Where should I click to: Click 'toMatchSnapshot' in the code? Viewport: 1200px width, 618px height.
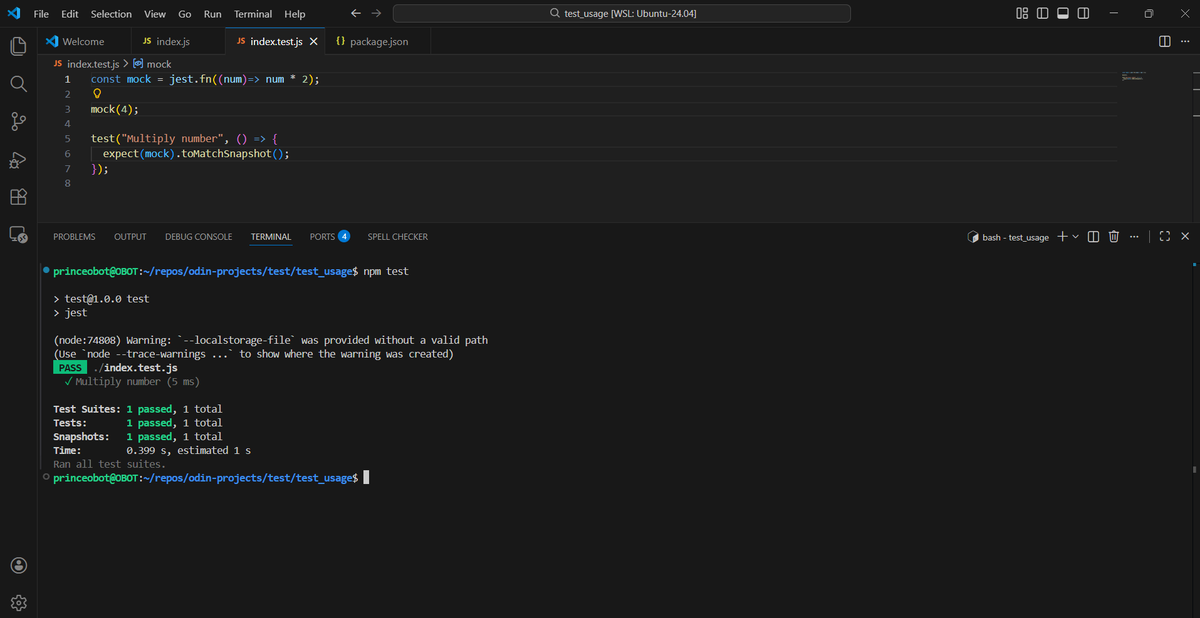(x=226, y=154)
